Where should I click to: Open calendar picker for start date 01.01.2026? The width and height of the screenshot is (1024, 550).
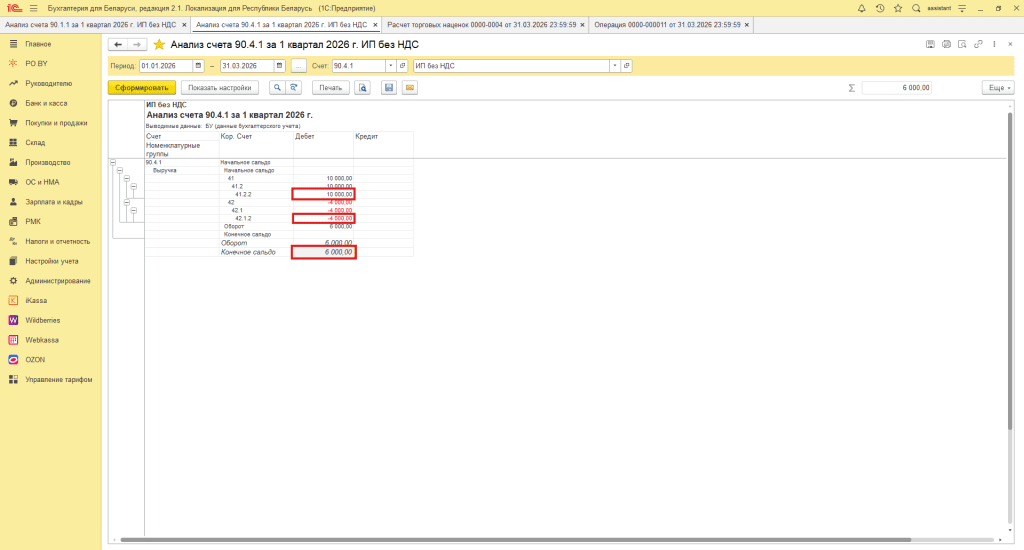[x=198, y=66]
